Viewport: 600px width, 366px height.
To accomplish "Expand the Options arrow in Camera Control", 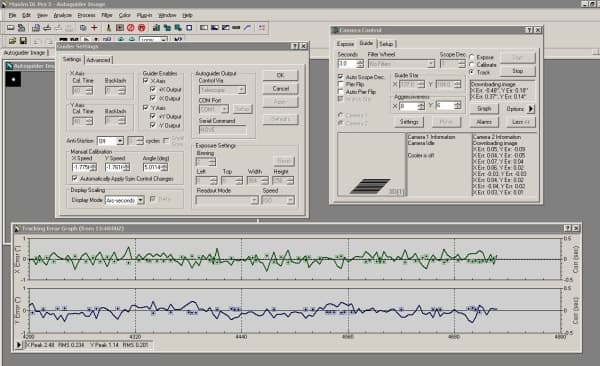I will tap(531, 109).
